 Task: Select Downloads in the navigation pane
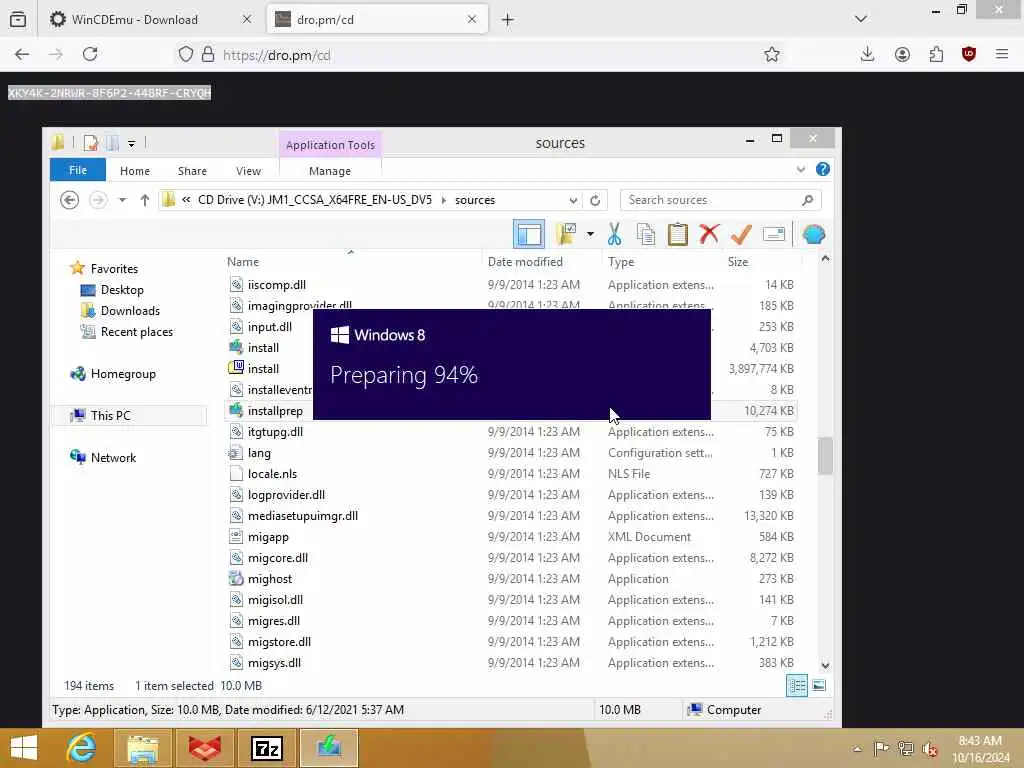[129, 310]
